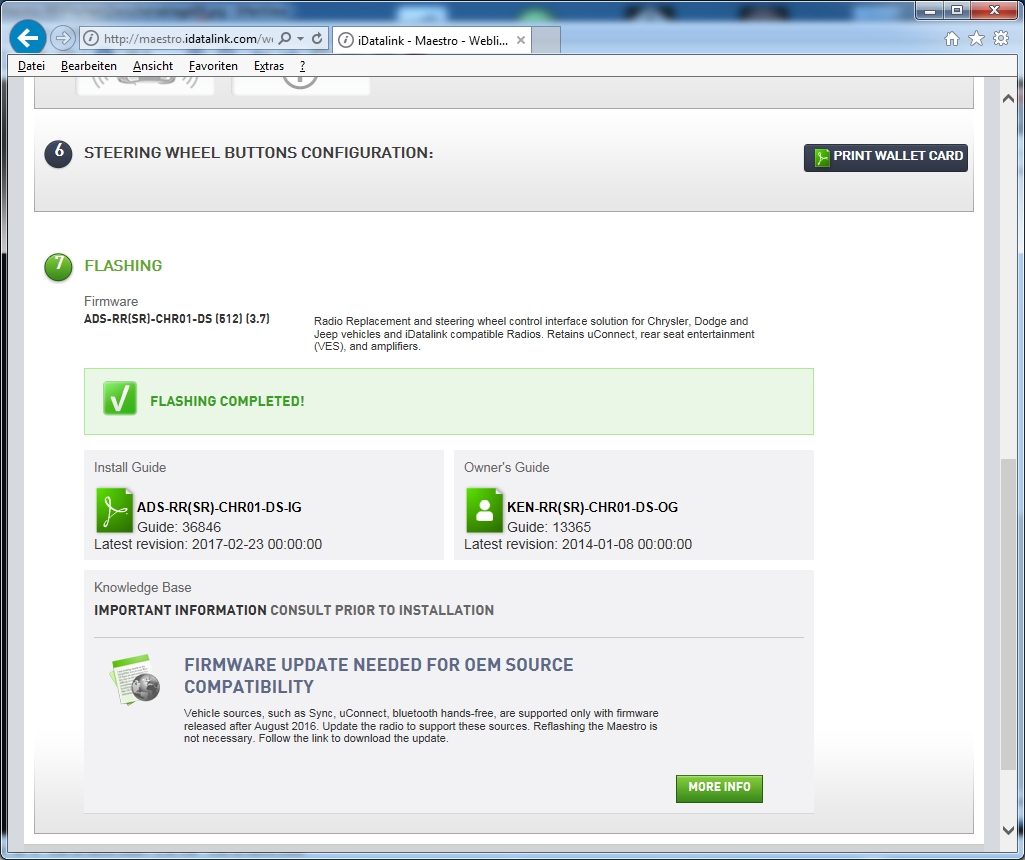The width and height of the screenshot is (1025, 860).
Task: Open the Favoriten menu
Action: [213, 66]
